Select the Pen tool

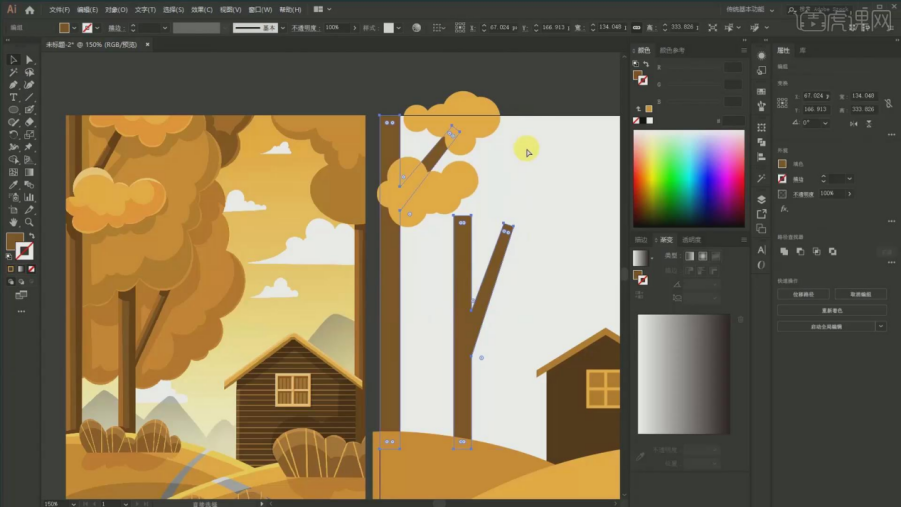(13, 85)
